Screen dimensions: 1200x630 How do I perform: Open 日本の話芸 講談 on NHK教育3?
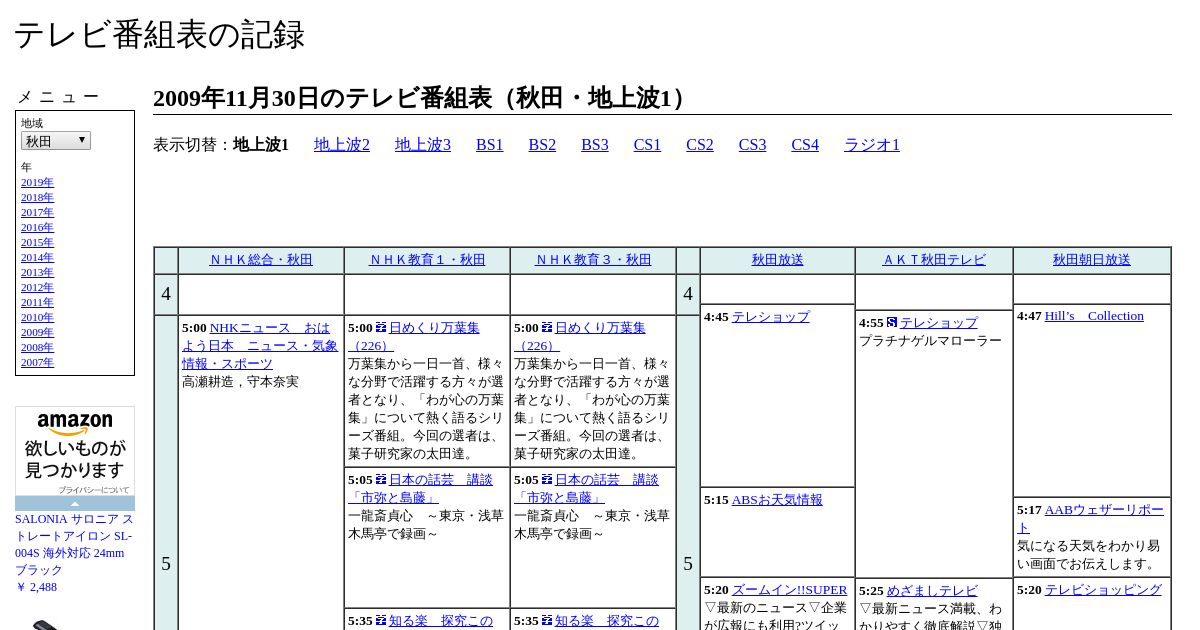(x=586, y=488)
